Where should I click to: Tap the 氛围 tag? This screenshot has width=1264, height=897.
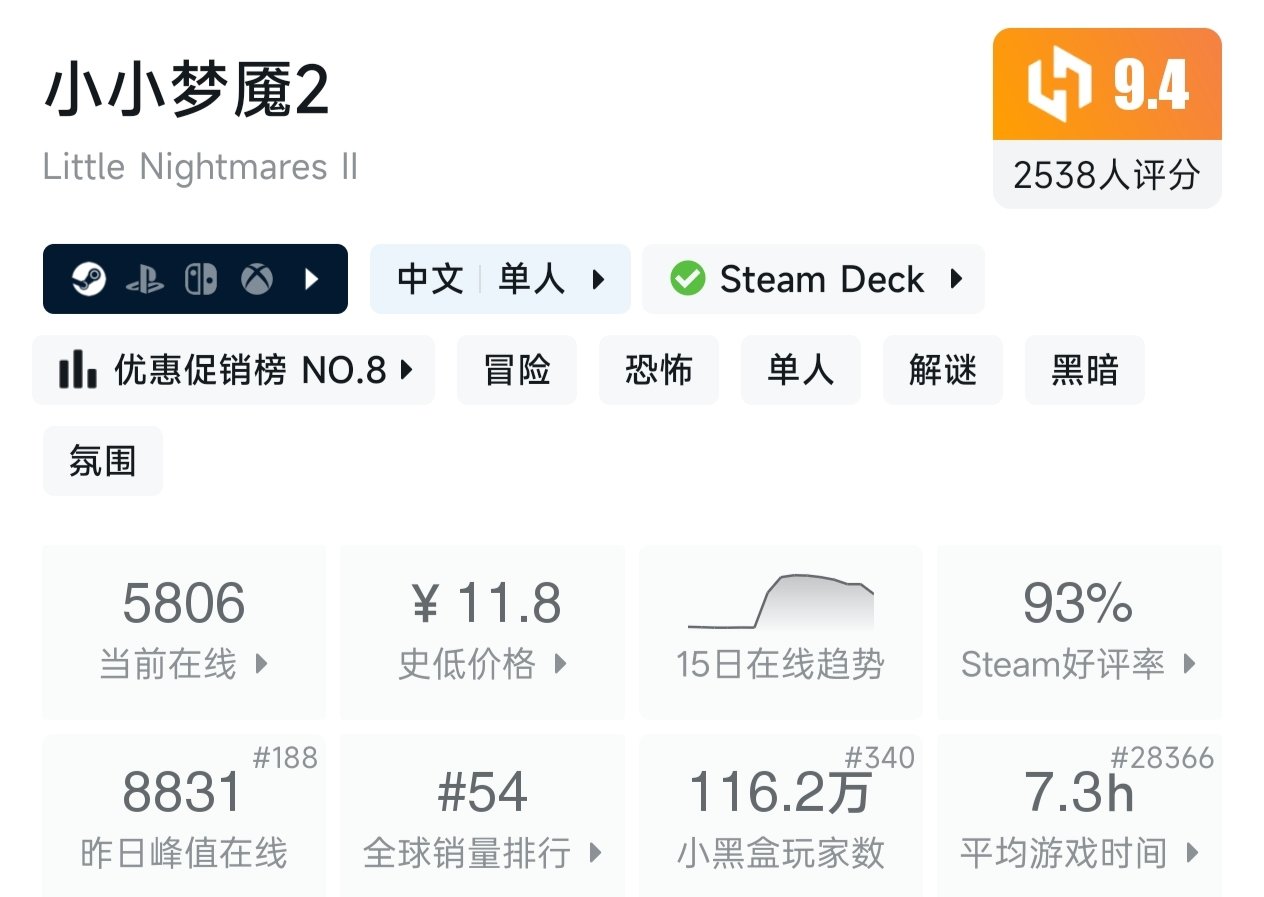[103, 462]
